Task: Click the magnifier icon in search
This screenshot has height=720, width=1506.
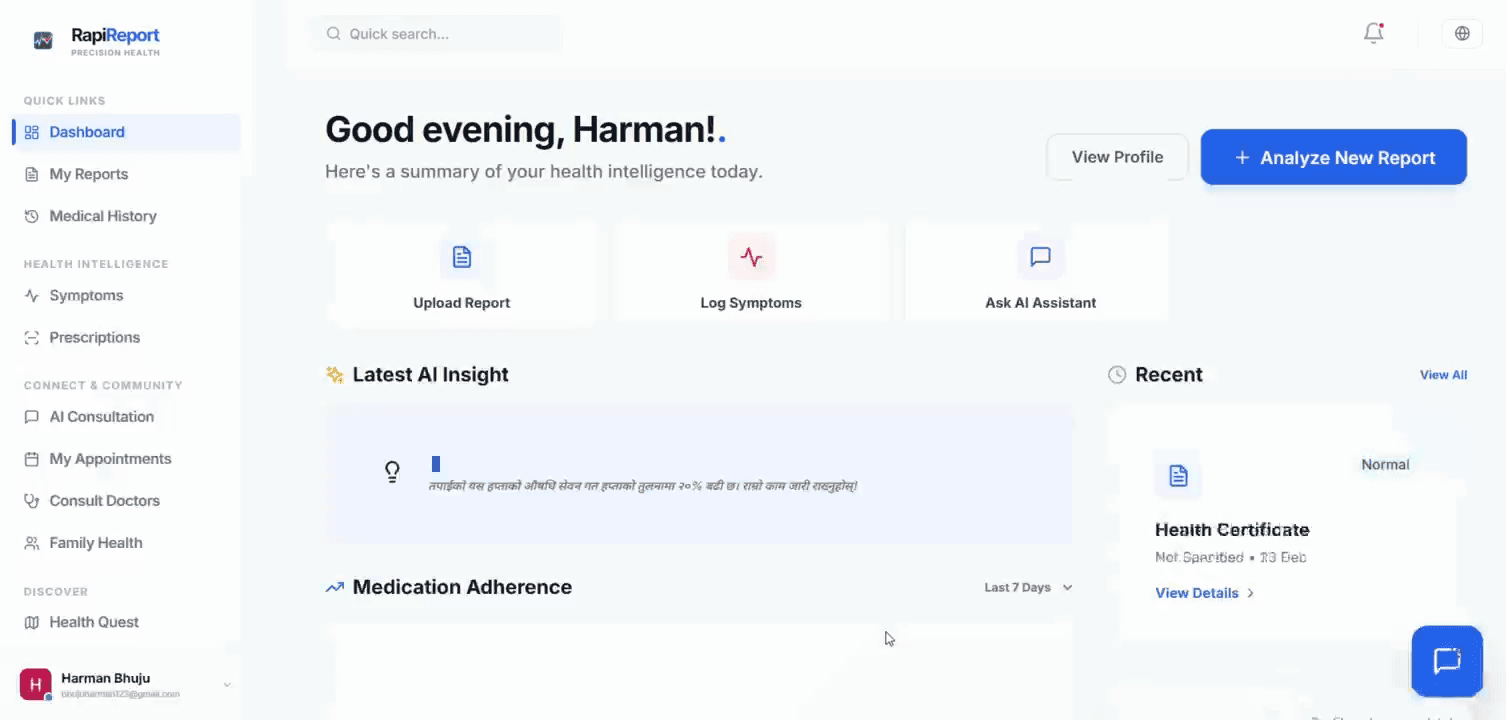Action: 334,34
